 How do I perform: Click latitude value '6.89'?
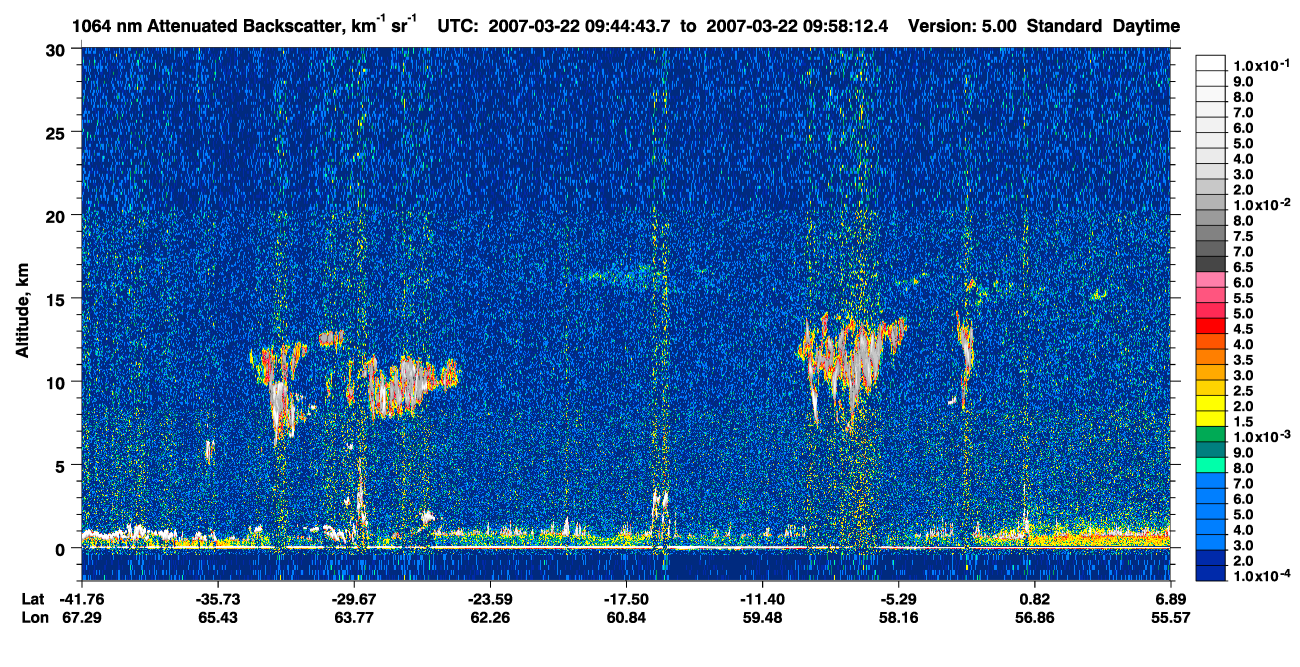pos(1170,599)
